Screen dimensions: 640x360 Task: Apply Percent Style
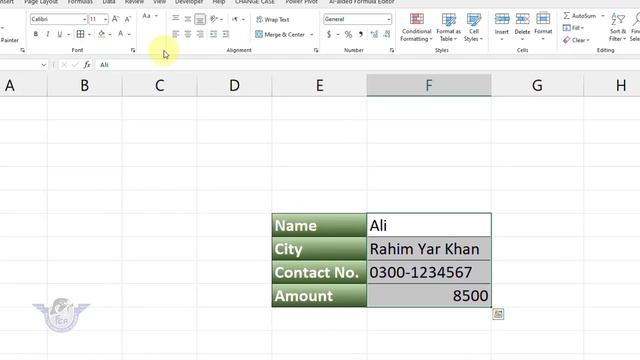[x=348, y=35]
